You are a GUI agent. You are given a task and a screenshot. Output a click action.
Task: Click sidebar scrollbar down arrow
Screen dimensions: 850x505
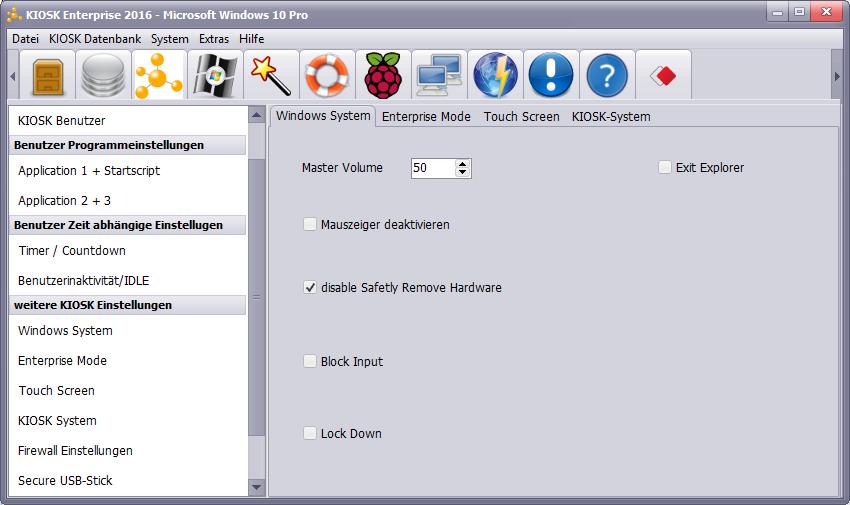(x=256, y=487)
